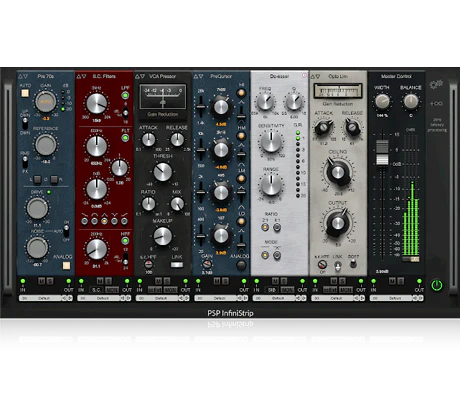
Task: Click the PreQursor HM band button
Action: click(x=241, y=136)
